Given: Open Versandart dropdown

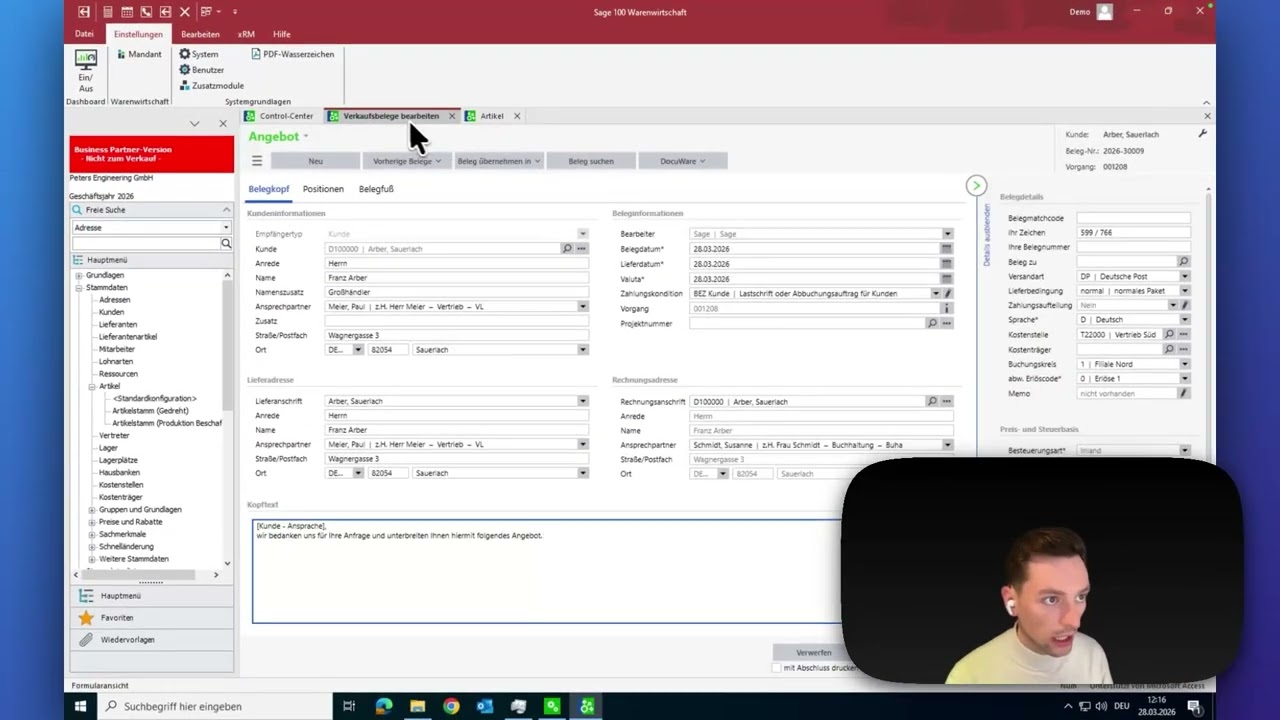Looking at the screenshot, I should [1184, 276].
